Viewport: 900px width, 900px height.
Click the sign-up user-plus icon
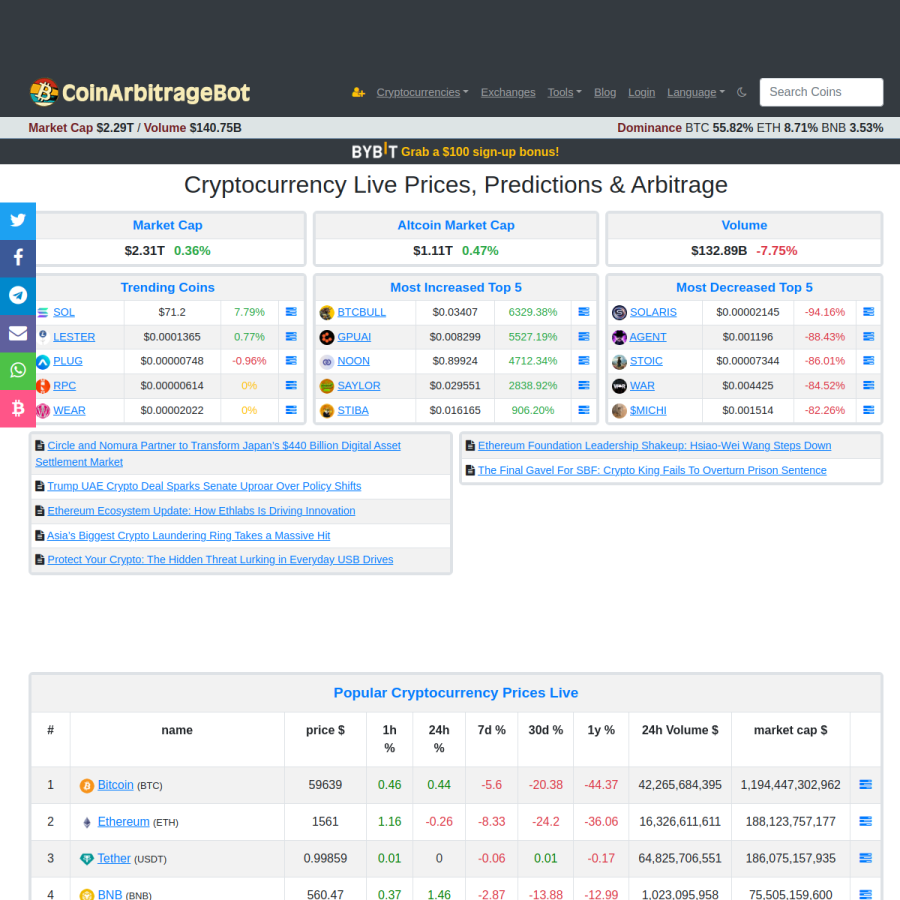(x=358, y=92)
